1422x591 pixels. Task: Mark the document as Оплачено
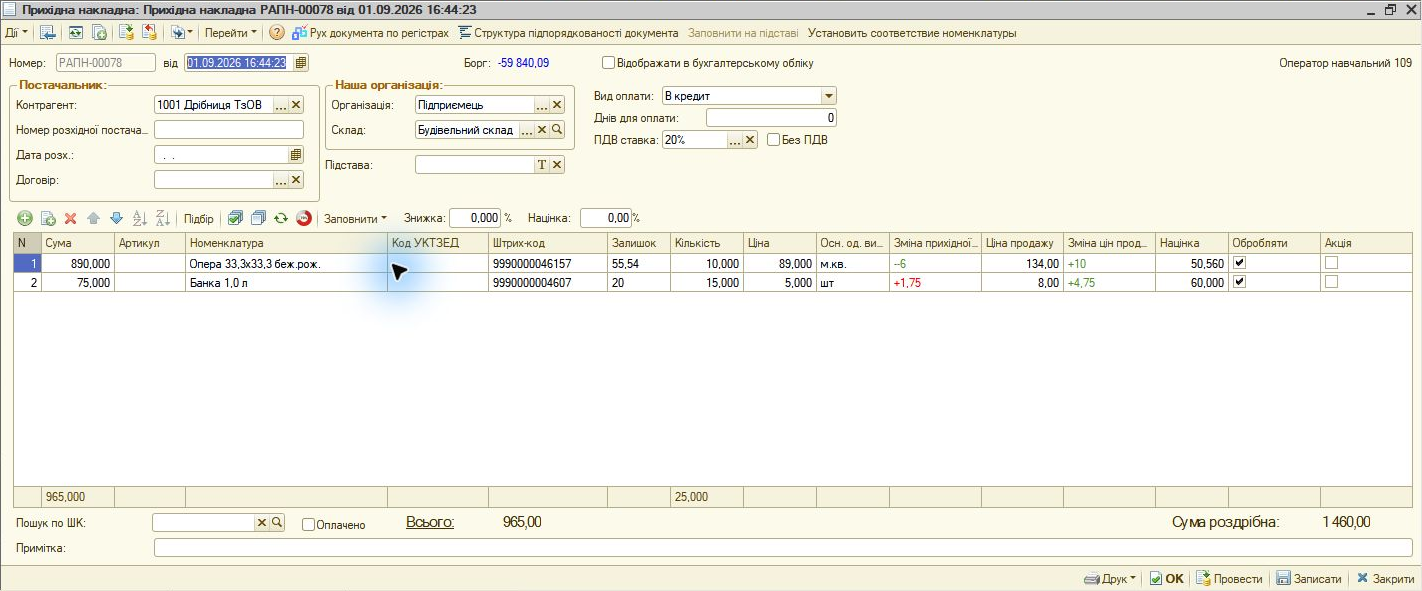308,524
